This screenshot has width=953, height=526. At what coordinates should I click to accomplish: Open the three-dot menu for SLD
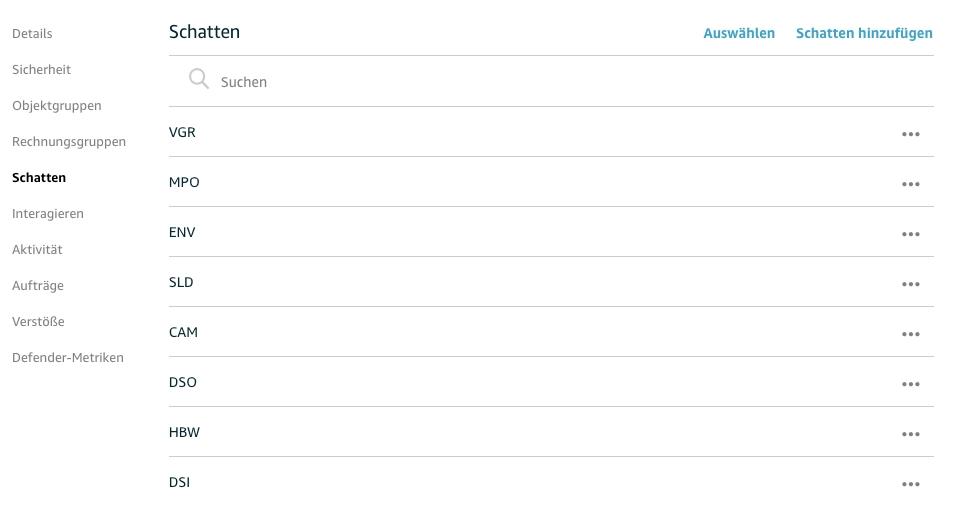(x=910, y=284)
